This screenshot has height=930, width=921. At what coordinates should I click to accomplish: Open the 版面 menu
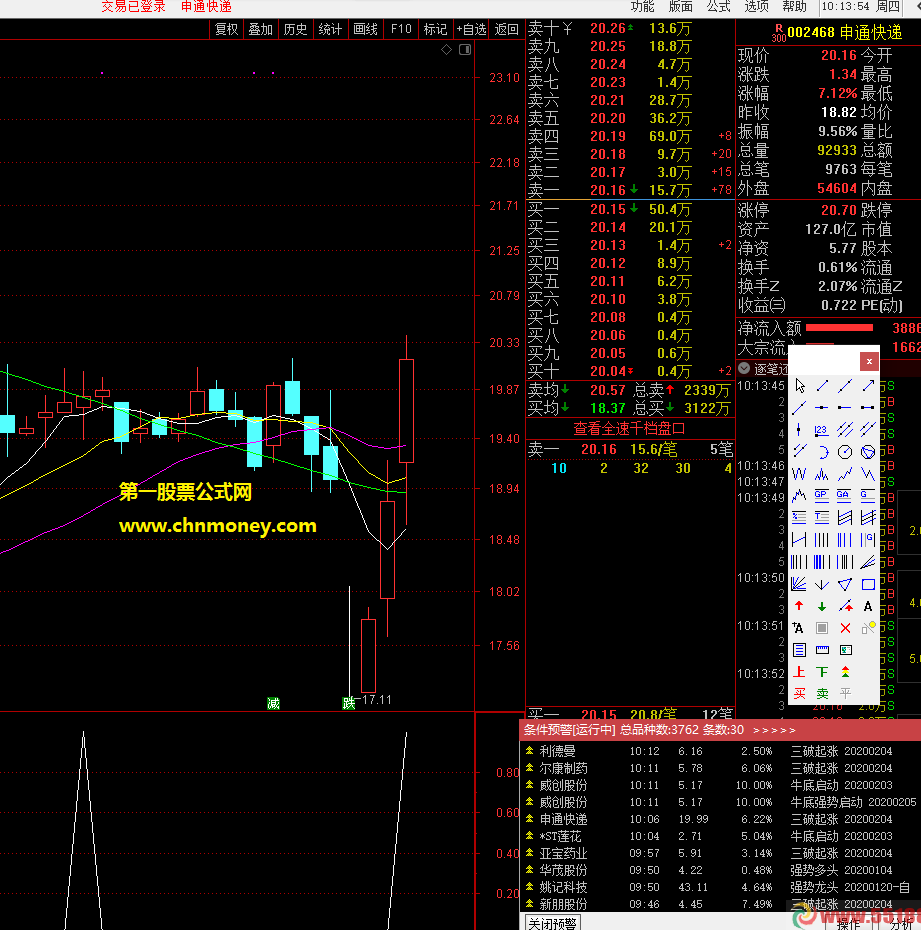click(680, 7)
